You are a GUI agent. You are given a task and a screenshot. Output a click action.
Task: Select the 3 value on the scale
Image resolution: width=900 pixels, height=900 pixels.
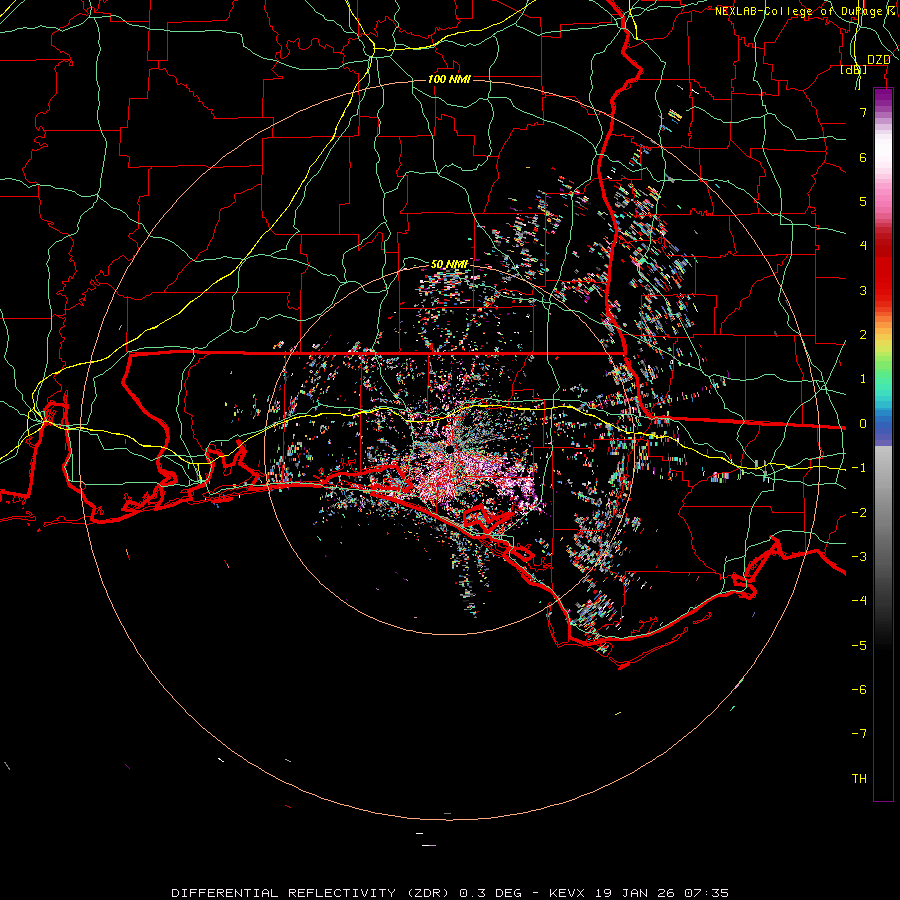click(x=863, y=290)
